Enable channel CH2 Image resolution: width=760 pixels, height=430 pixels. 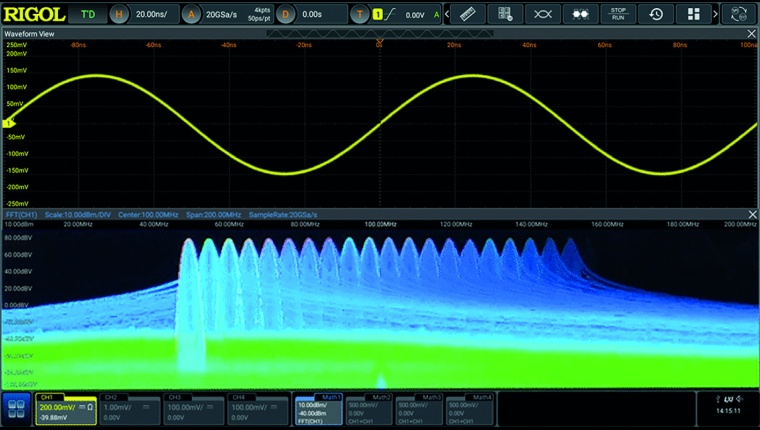[x=126, y=408]
